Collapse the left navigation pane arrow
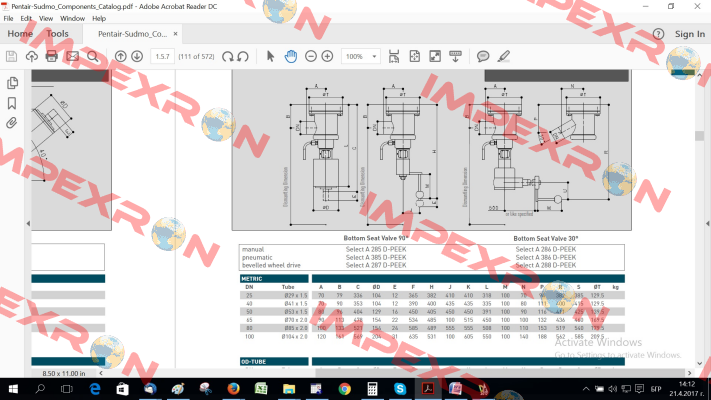Image resolution: width=711 pixels, height=400 pixels. [x=28, y=223]
